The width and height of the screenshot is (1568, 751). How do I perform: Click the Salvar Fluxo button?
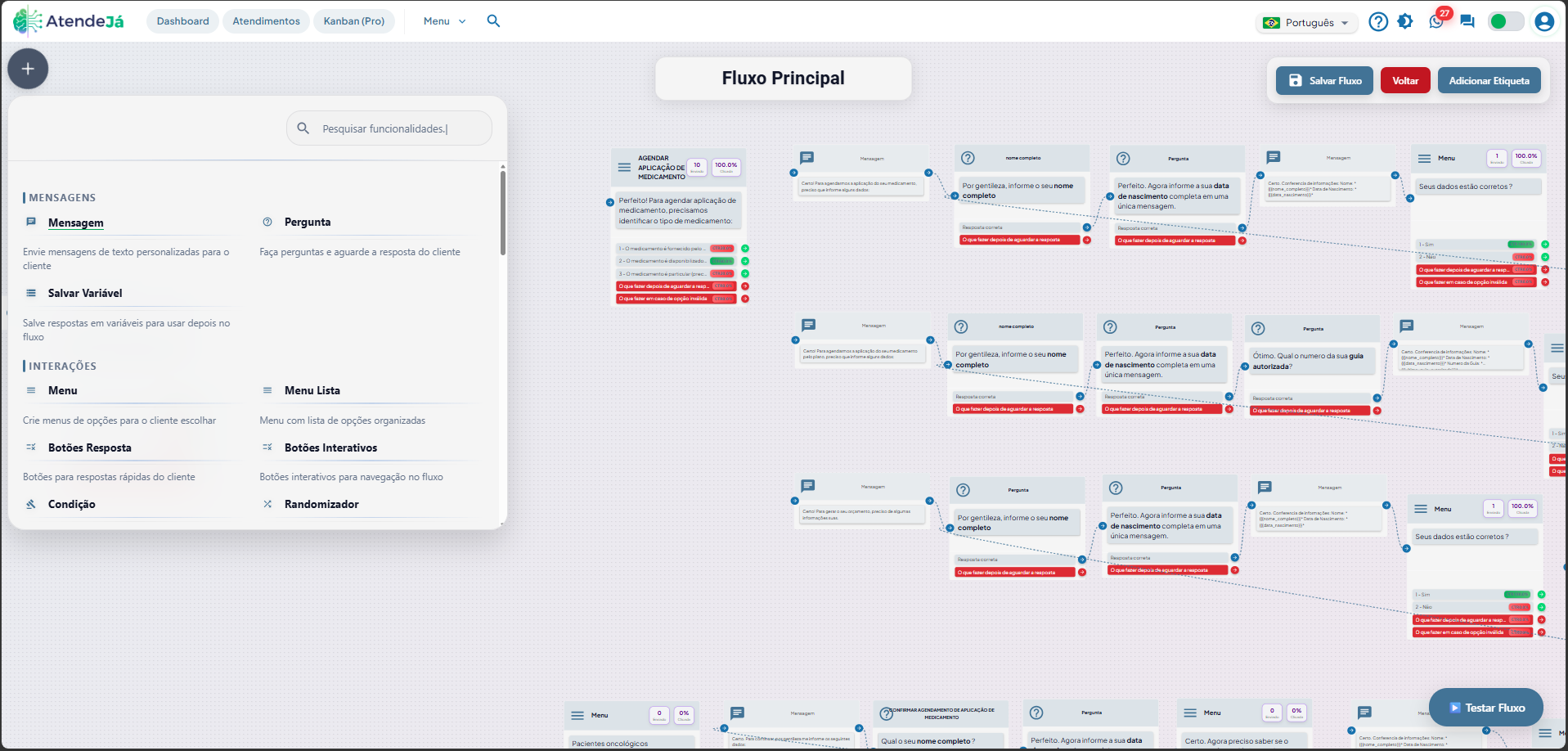1324,80
